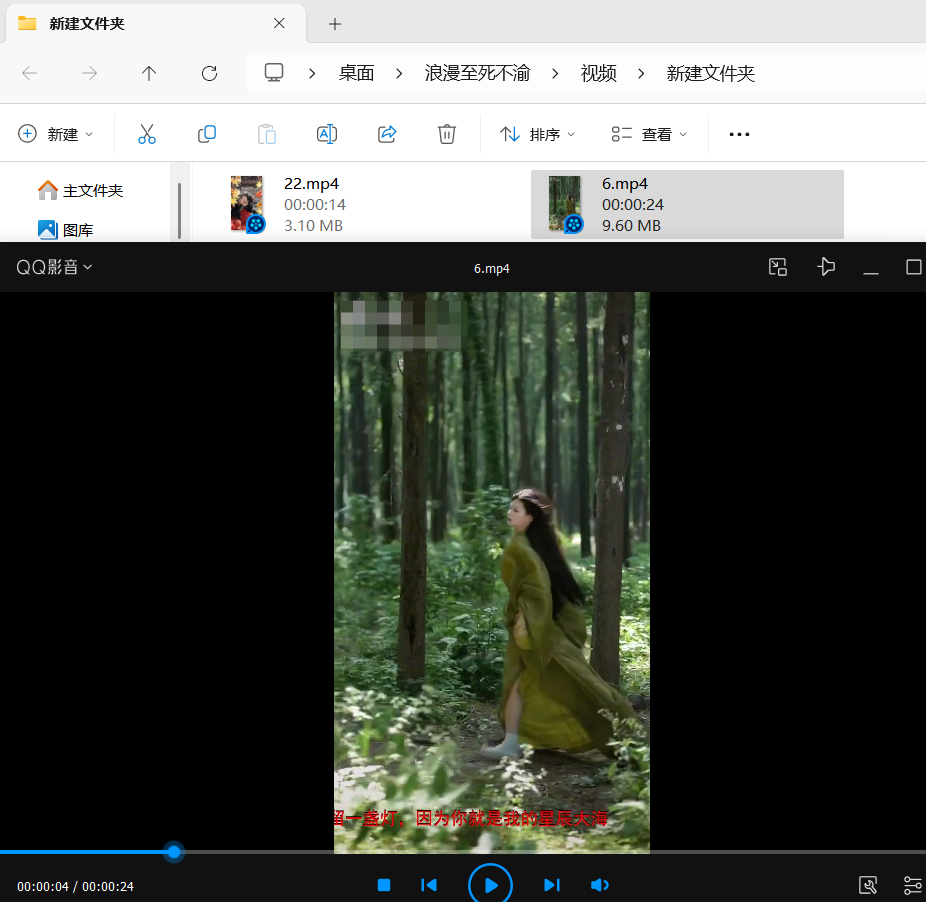Click the QQ影音 seek bar handle
The height and width of the screenshot is (902, 926).
[x=174, y=852]
